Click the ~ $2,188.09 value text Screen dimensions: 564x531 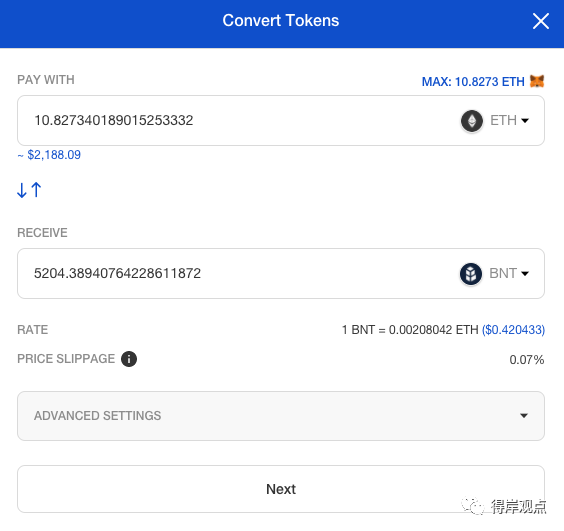[x=49, y=155]
